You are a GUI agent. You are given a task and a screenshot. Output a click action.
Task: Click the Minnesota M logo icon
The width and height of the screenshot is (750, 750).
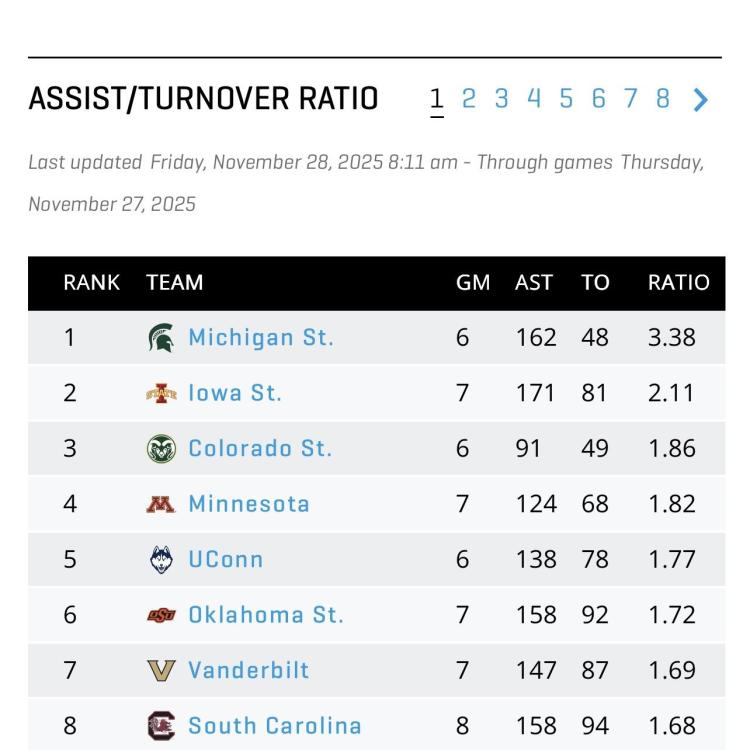pos(160,504)
